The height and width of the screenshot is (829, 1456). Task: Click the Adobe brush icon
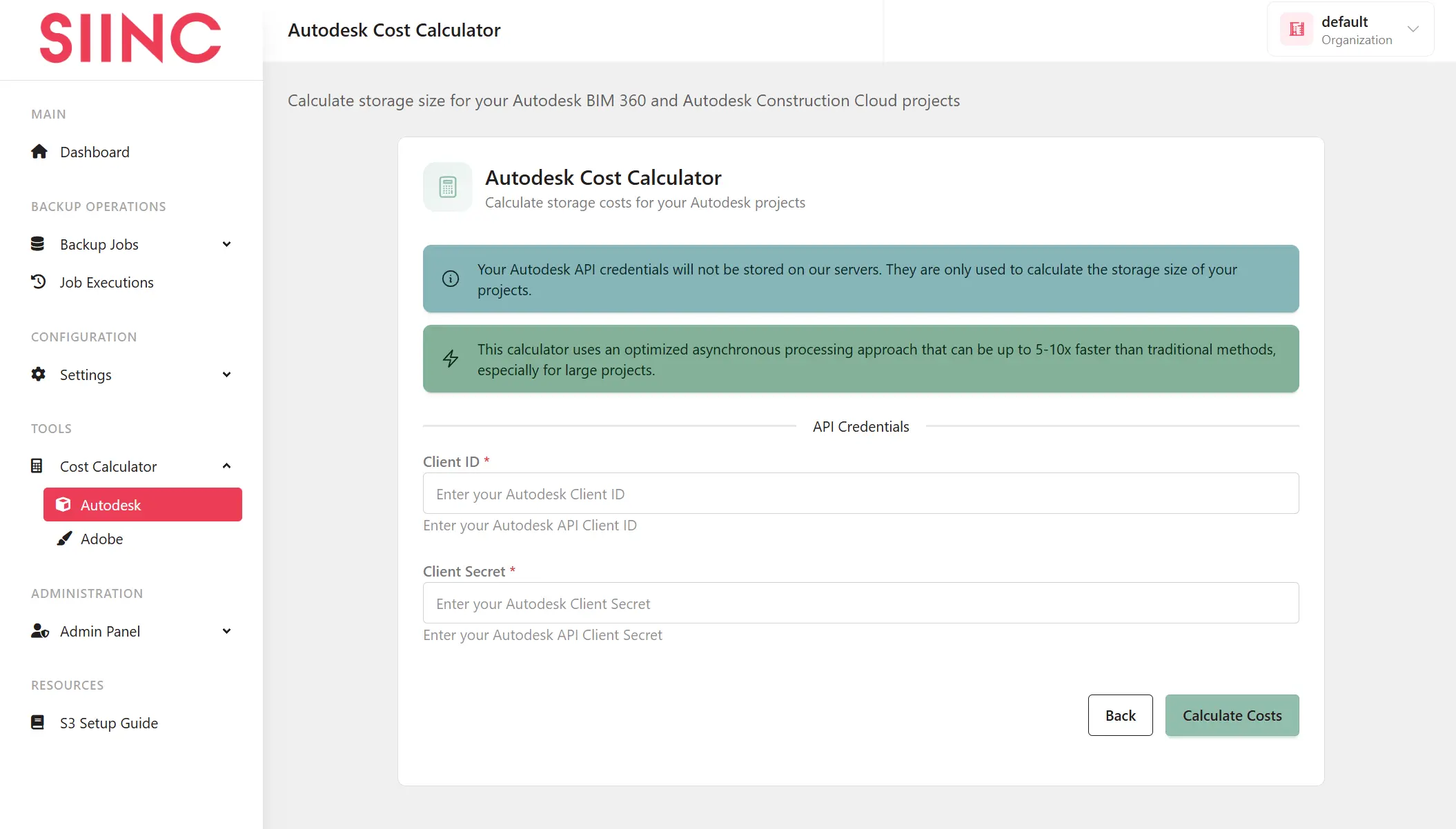[64, 539]
